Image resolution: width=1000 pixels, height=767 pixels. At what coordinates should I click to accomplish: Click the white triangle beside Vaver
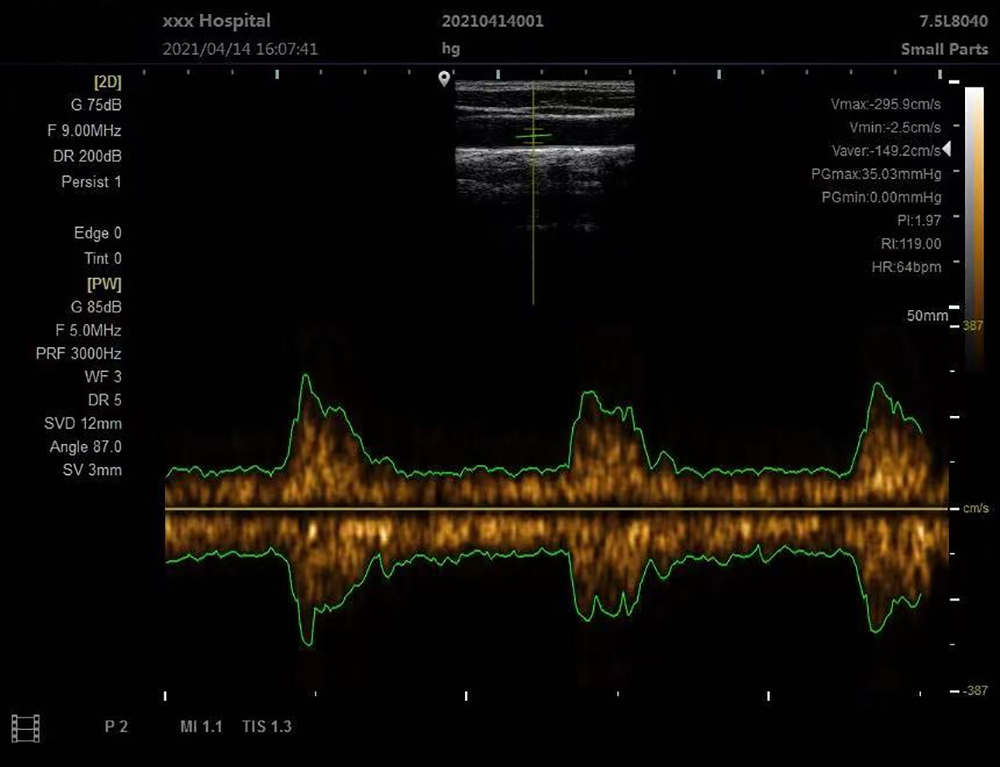946,149
